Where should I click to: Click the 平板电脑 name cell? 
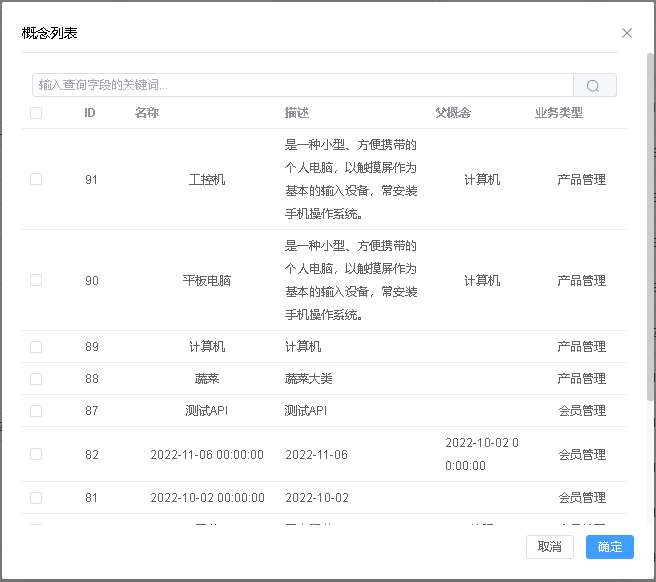pos(207,281)
